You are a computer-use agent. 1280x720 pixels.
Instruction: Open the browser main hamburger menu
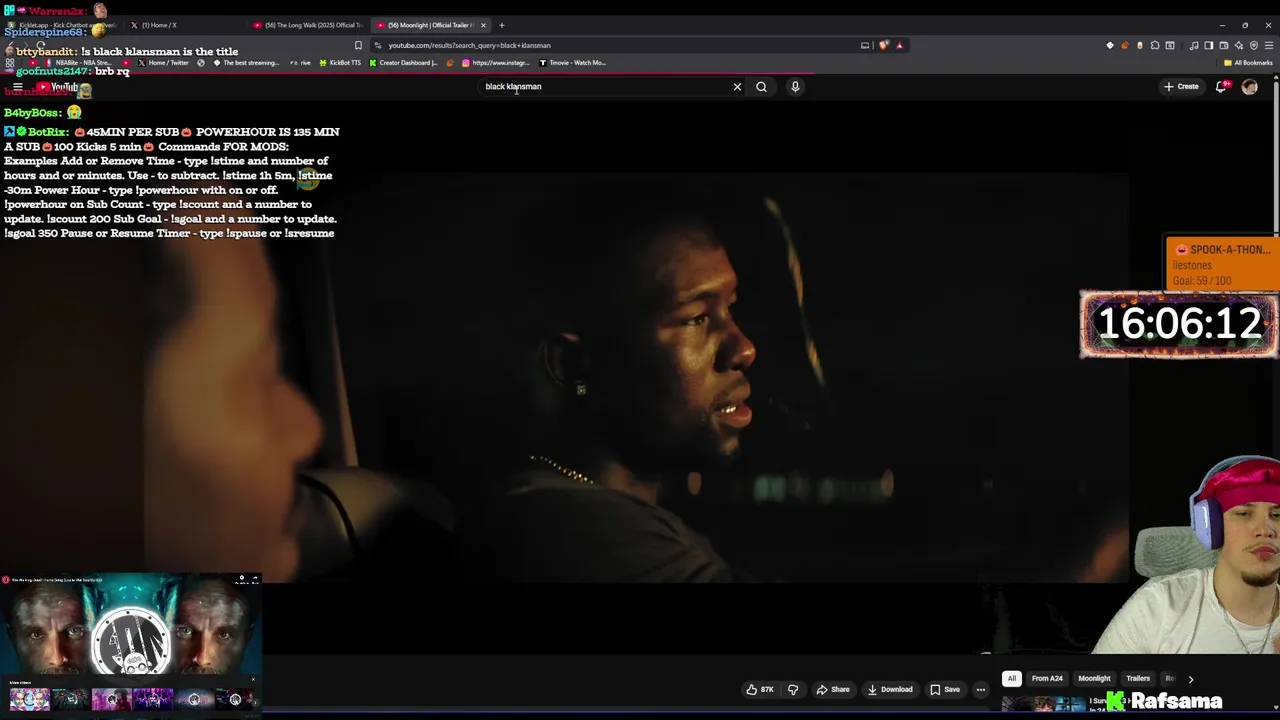(x=1269, y=45)
